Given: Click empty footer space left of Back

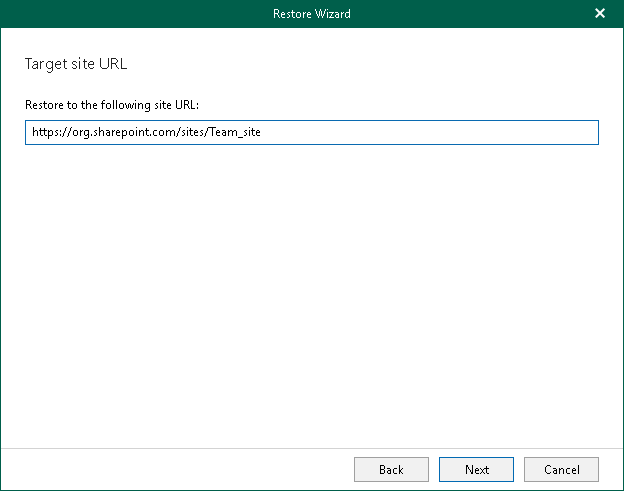Looking at the screenshot, I should [x=180, y=469].
